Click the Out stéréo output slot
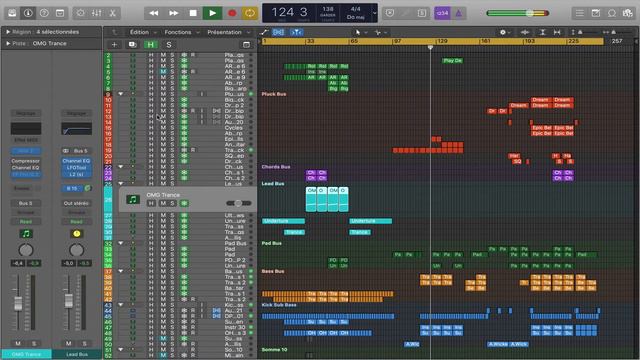Screen dimensions: 640x360 pyautogui.click(x=76, y=203)
